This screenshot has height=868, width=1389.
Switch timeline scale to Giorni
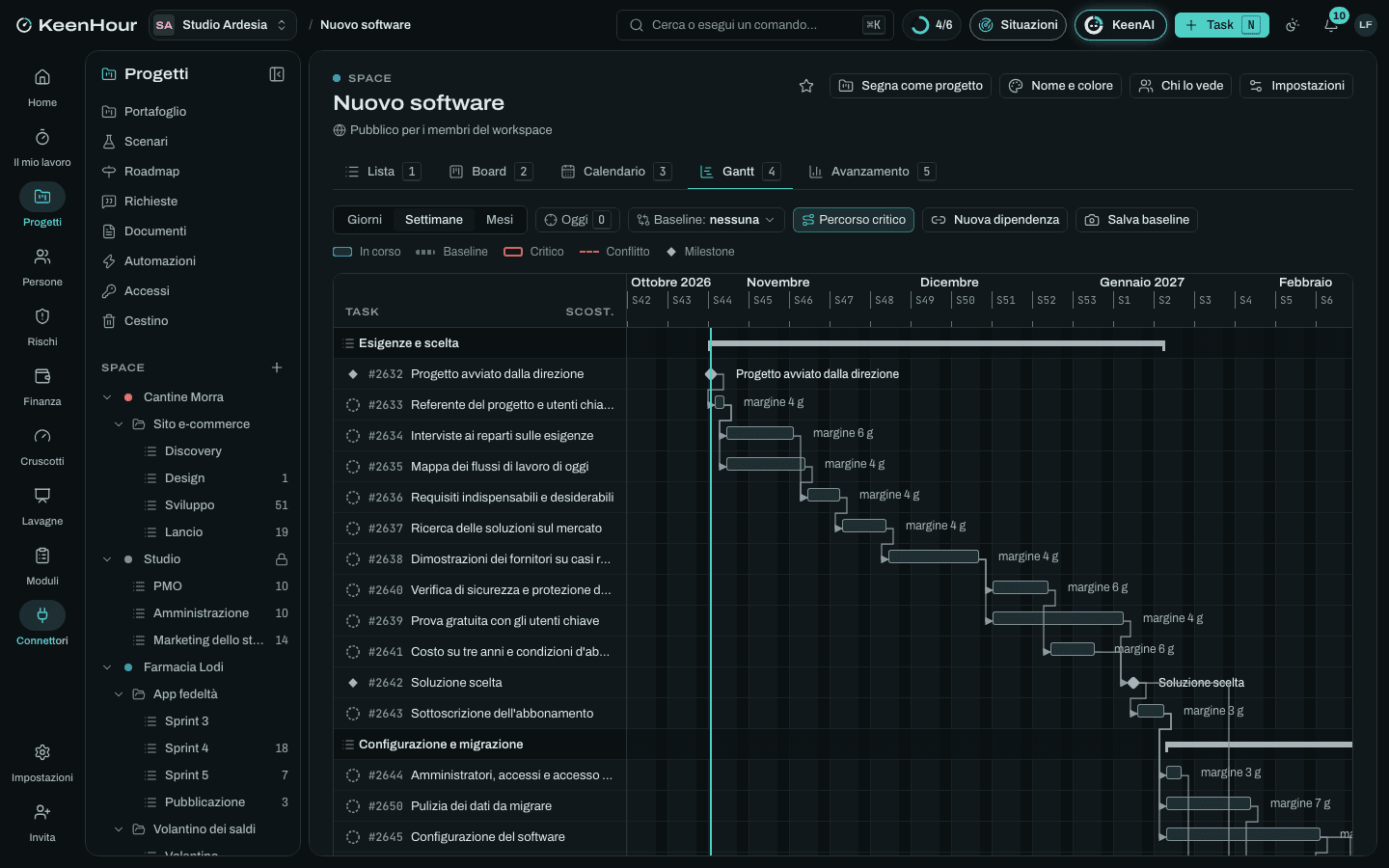(x=365, y=220)
